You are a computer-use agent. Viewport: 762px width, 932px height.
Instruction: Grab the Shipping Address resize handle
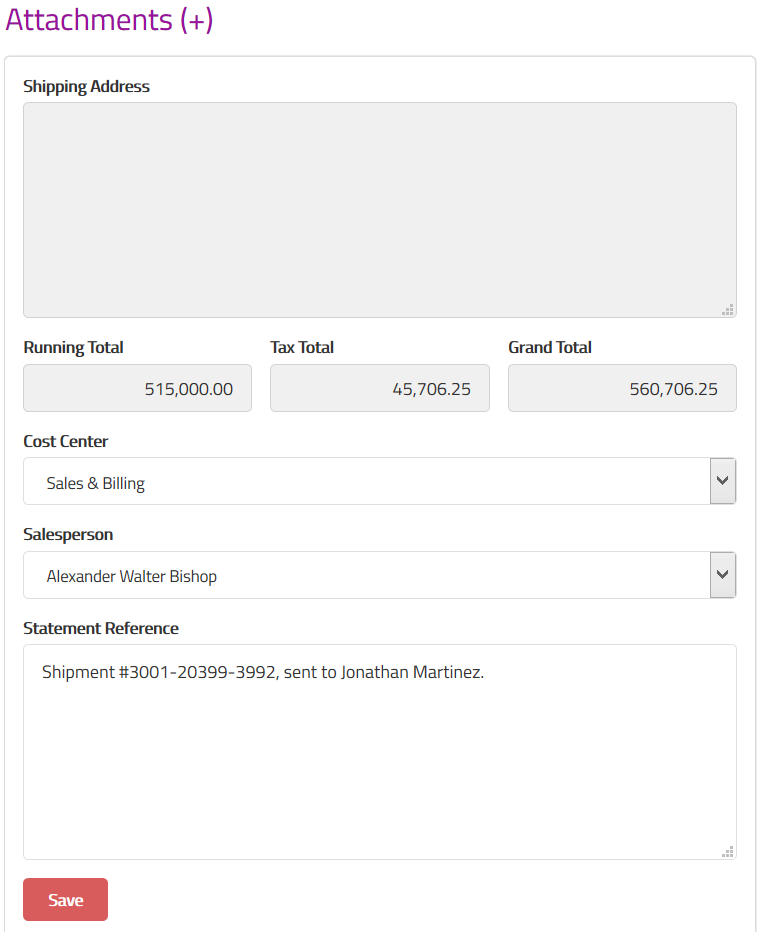728,309
